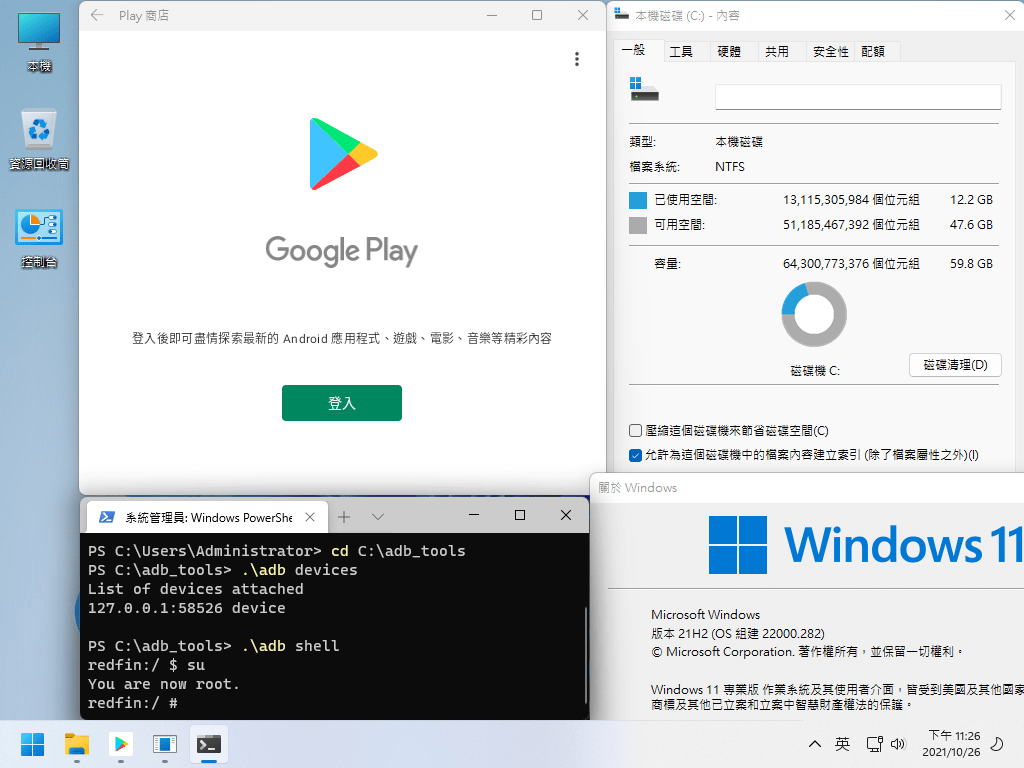Click the volume tray icon
The height and width of the screenshot is (768, 1024).
click(899, 744)
